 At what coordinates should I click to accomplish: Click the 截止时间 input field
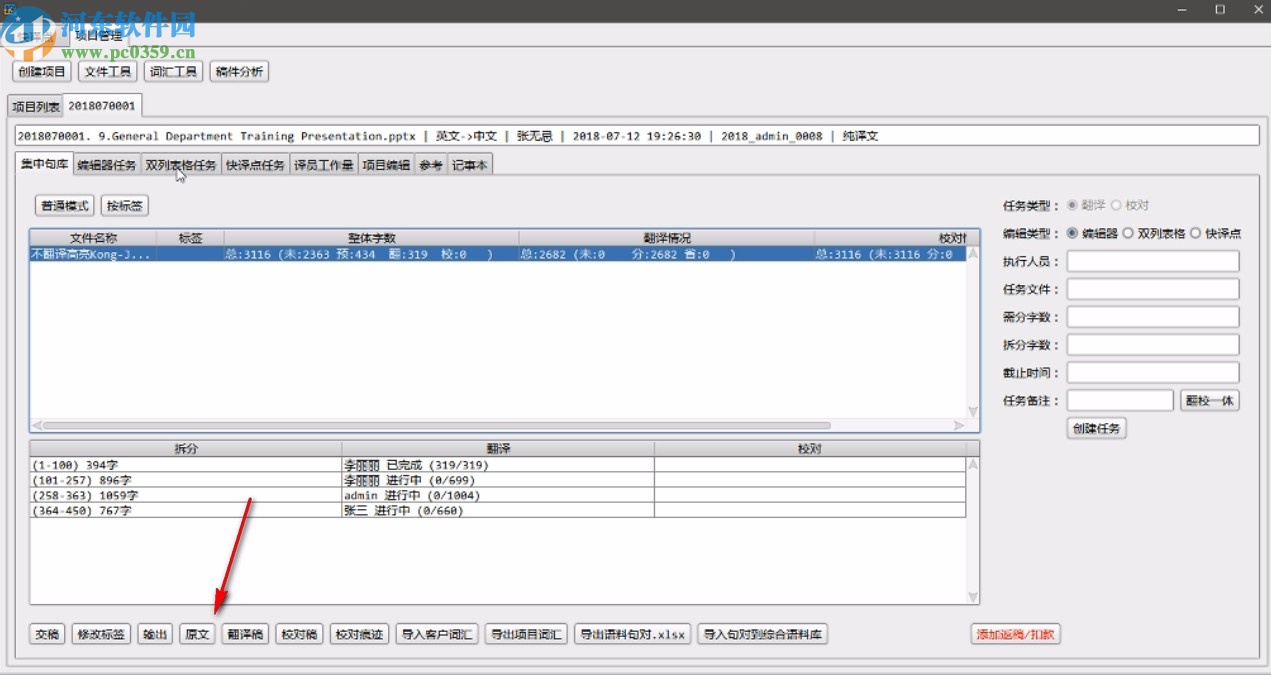(1153, 373)
